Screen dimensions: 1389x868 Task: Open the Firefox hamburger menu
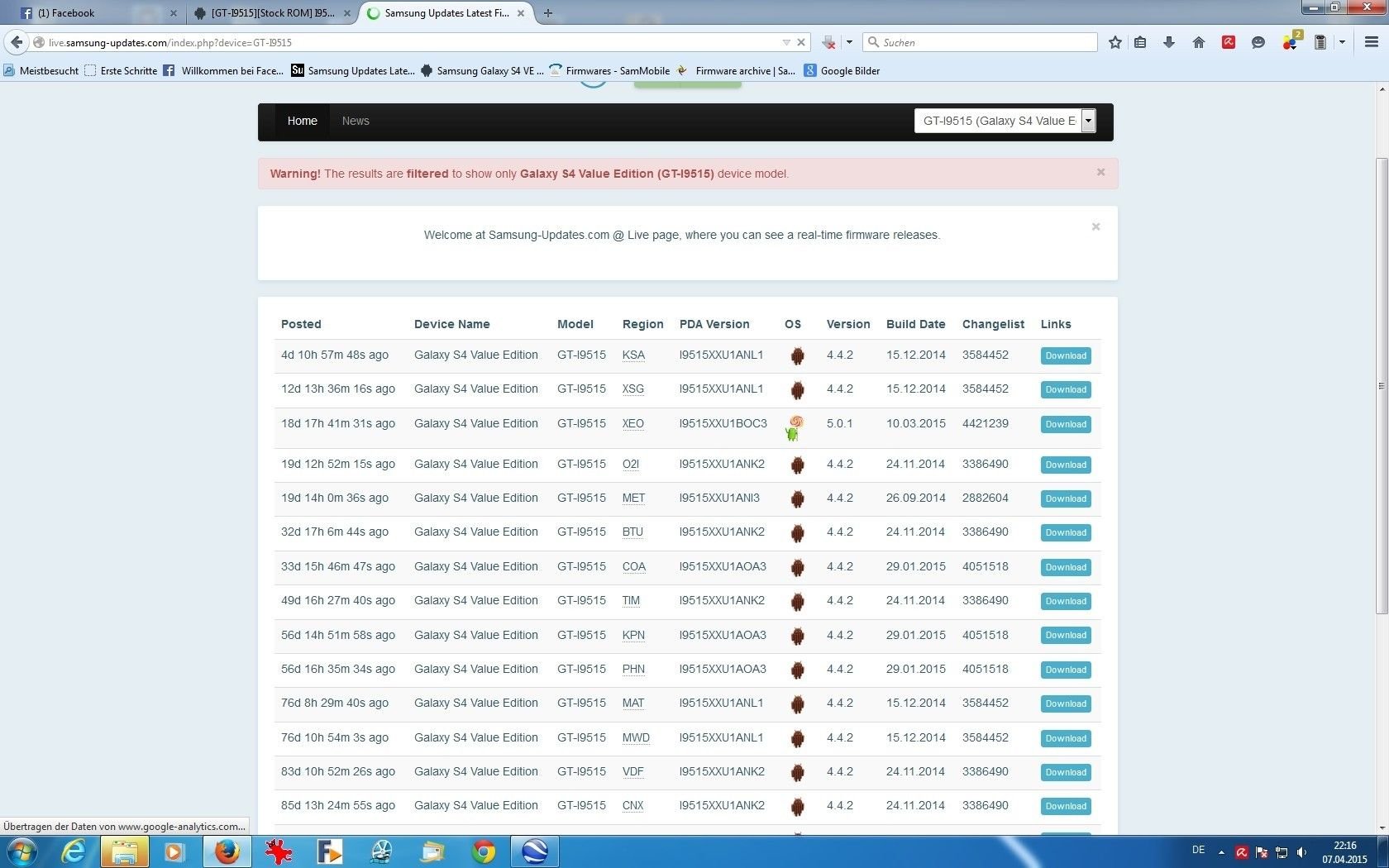(x=1372, y=42)
